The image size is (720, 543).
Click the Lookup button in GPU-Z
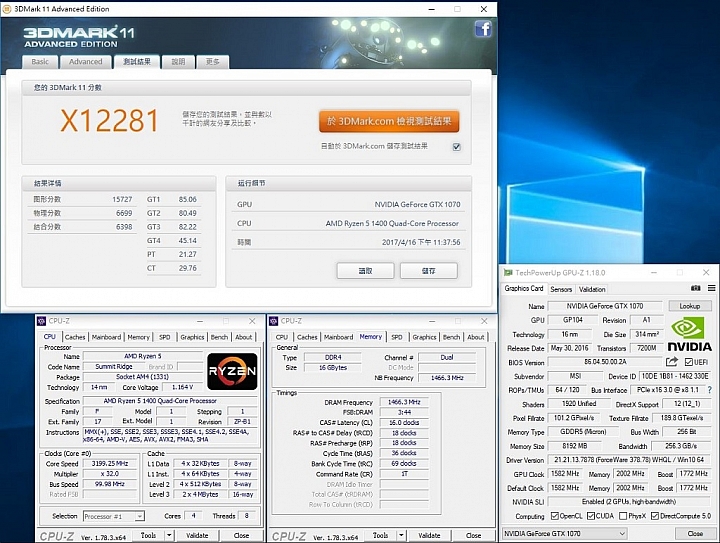click(689, 306)
